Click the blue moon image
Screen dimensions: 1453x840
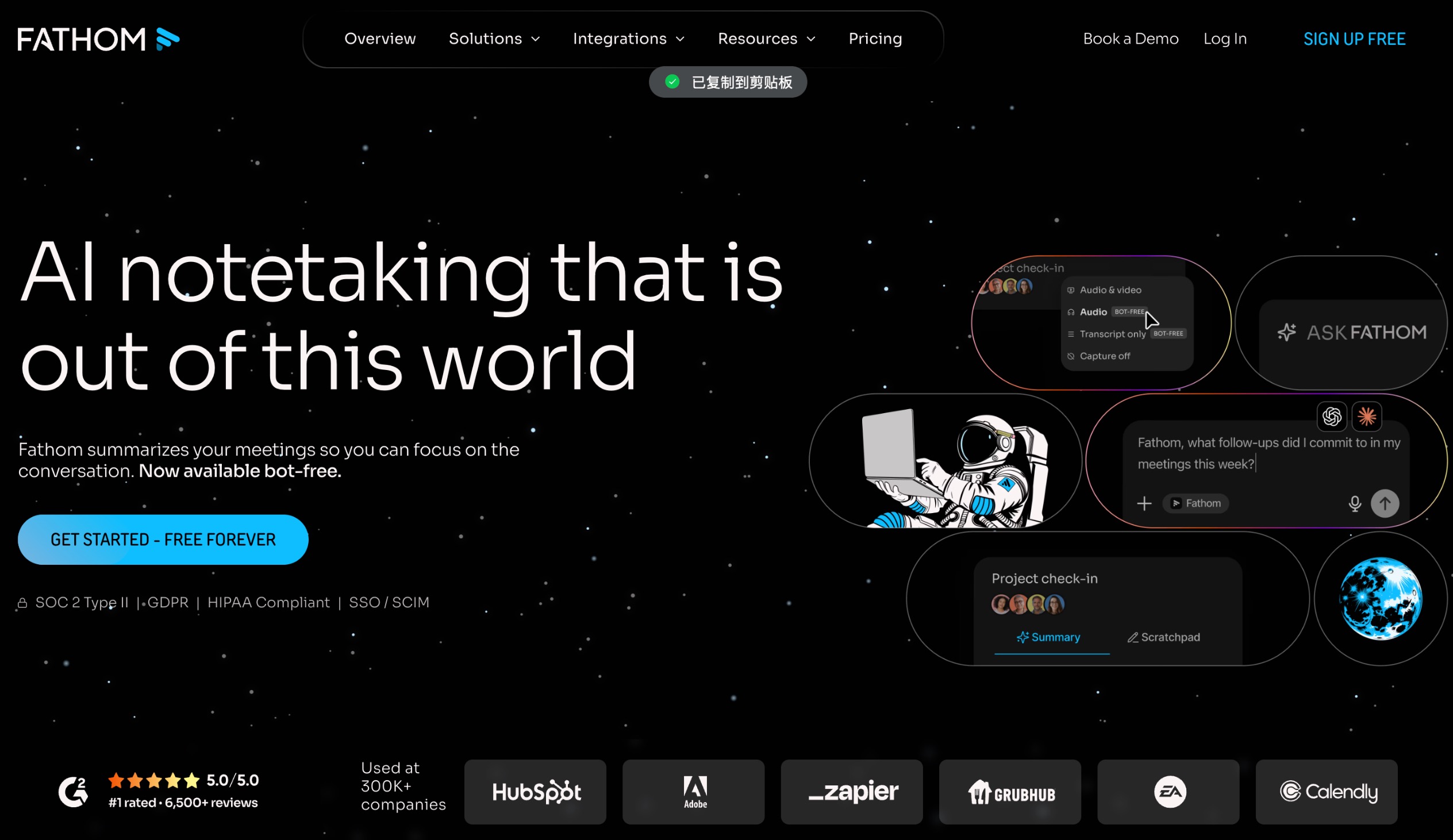pos(1381,599)
